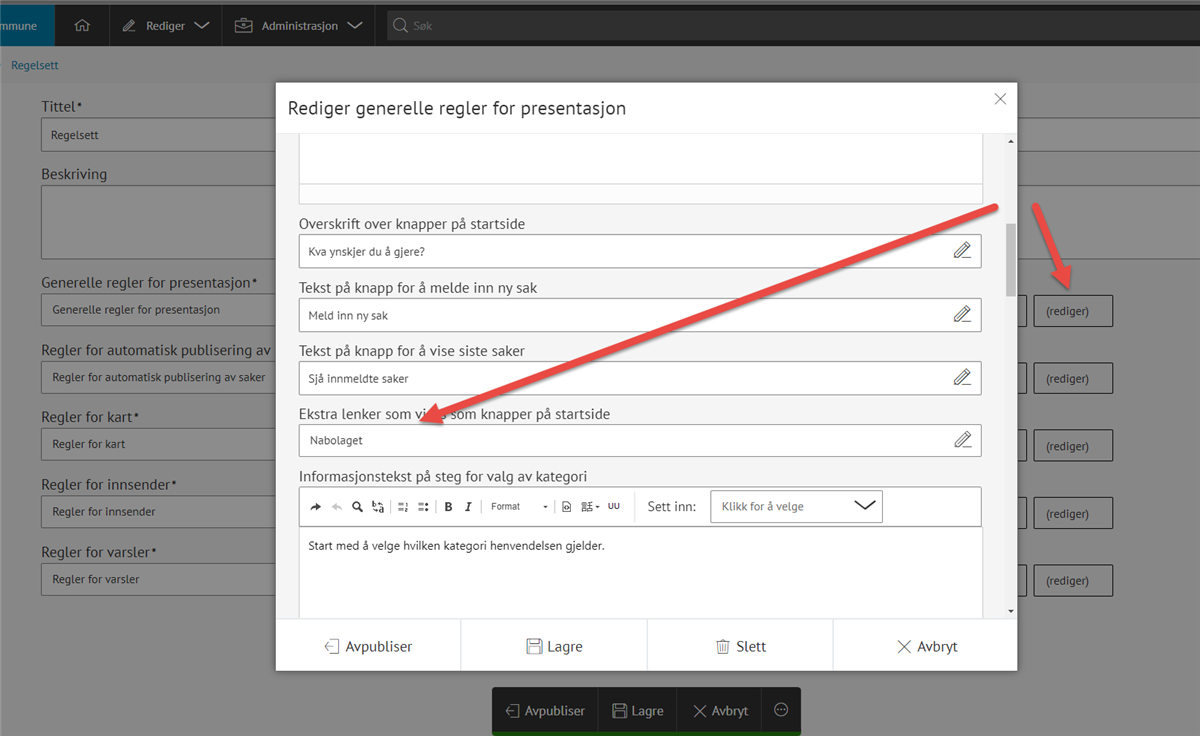This screenshot has height=736, width=1200.
Task: Click Lagre button in the dialog
Action: tap(554, 646)
